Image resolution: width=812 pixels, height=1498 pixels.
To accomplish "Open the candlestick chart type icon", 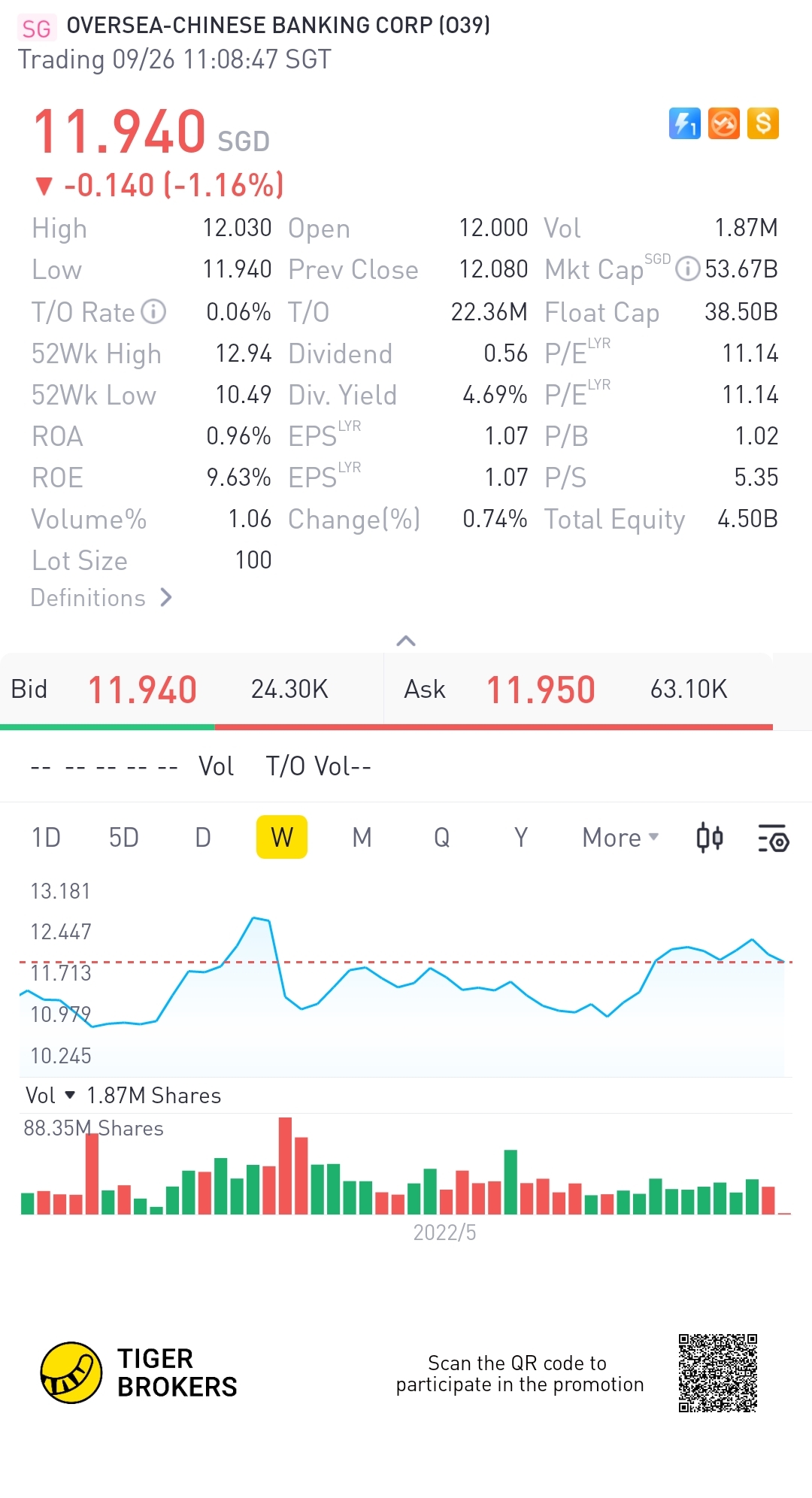I will click(x=710, y=838).
